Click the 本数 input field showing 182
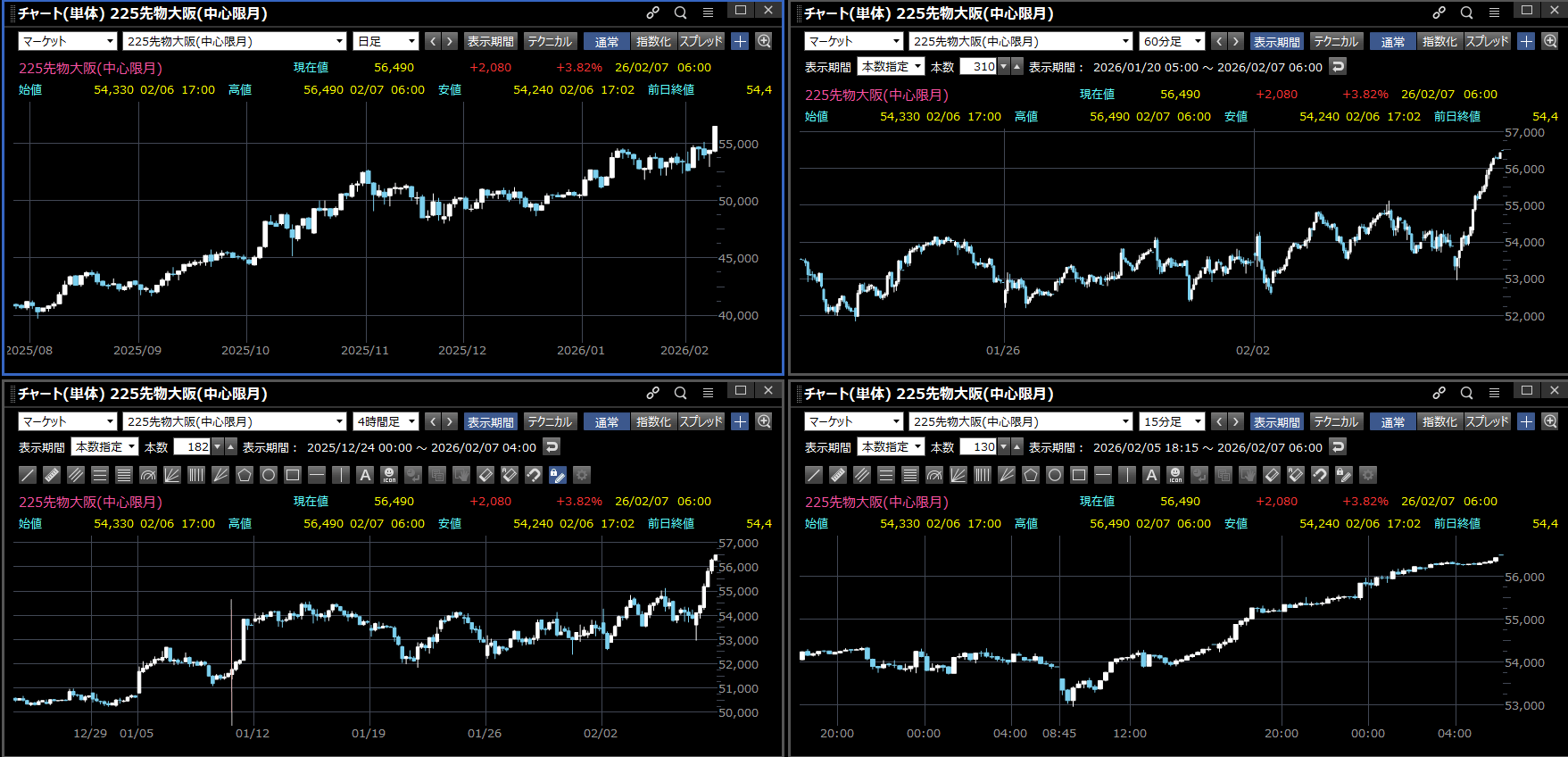Screen dimensions: 1568x757 pos(192,447)
